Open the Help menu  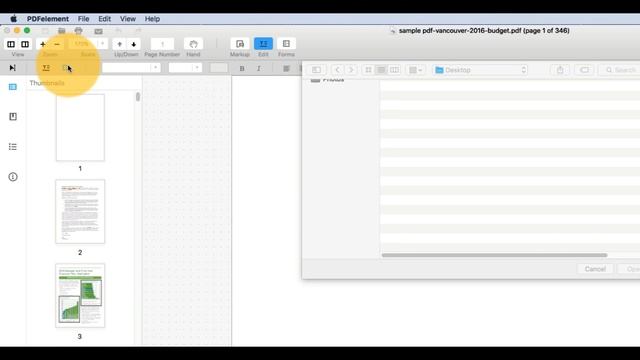pos(152,19)
